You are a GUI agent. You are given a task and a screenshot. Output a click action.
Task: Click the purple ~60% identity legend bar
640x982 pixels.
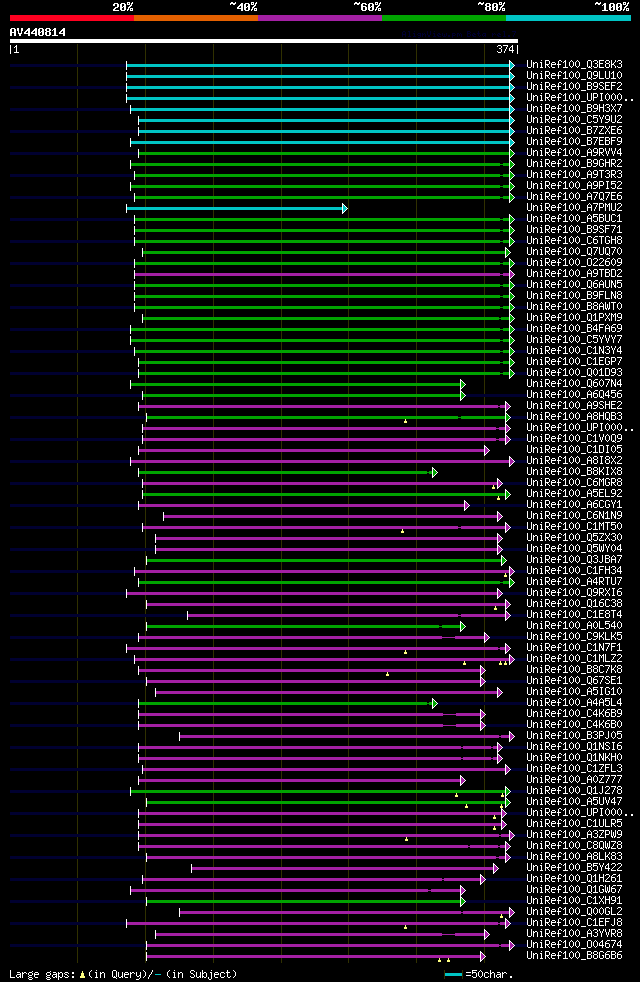[x=320, y=18]
